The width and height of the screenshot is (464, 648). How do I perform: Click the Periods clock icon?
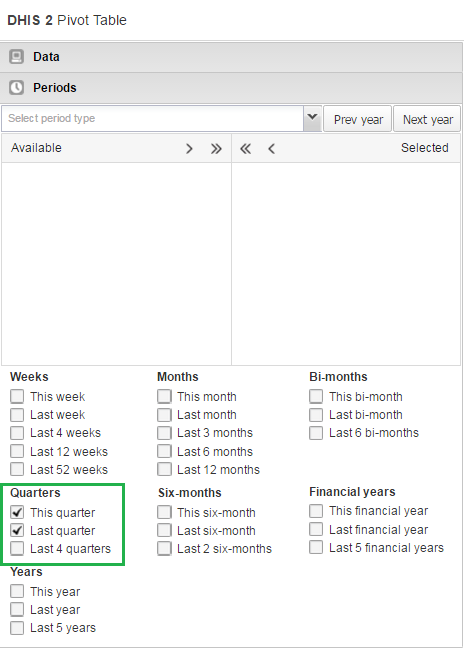point(17,88)
